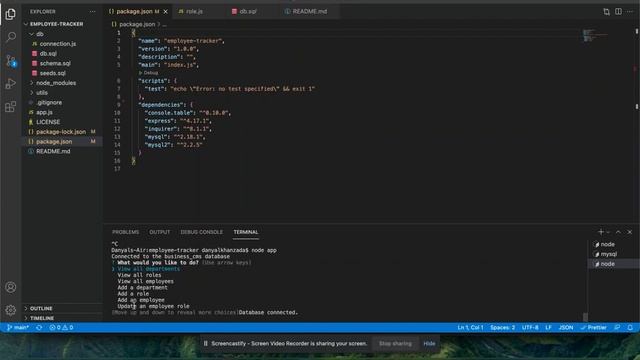
Task: Open editor more actions ellipsis
Action: coord(630,11)
